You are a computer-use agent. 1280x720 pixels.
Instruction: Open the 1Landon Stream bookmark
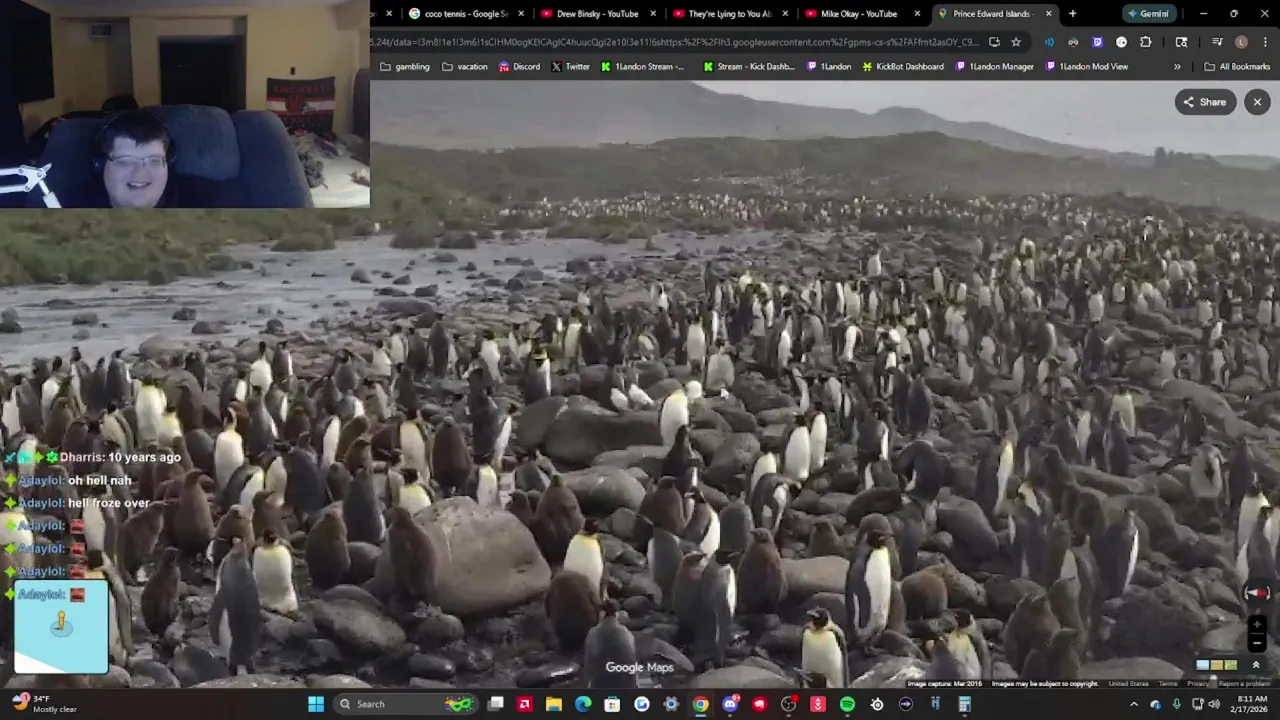point(643,67)
